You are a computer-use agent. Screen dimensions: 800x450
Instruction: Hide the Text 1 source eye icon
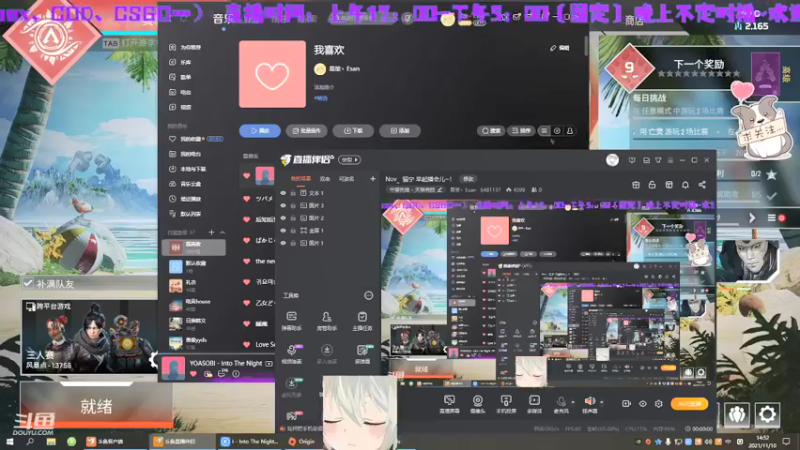pos(283,193)
